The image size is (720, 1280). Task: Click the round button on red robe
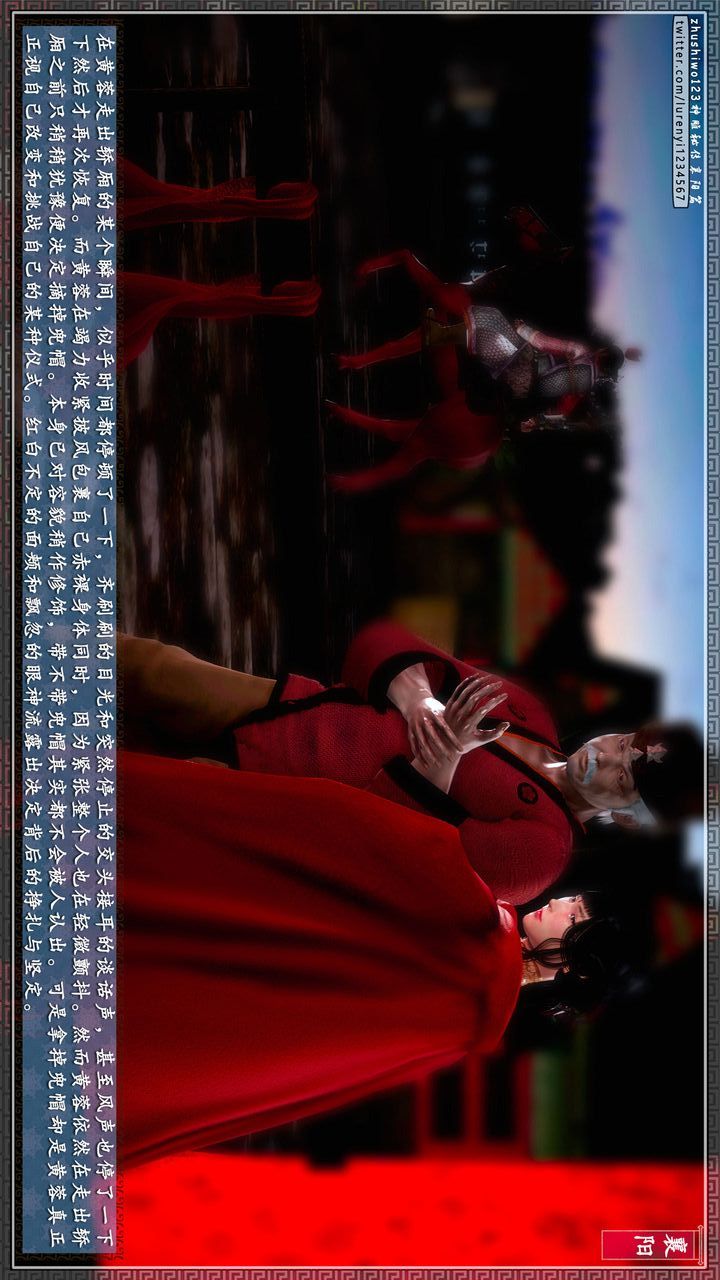tap(526, 794)
